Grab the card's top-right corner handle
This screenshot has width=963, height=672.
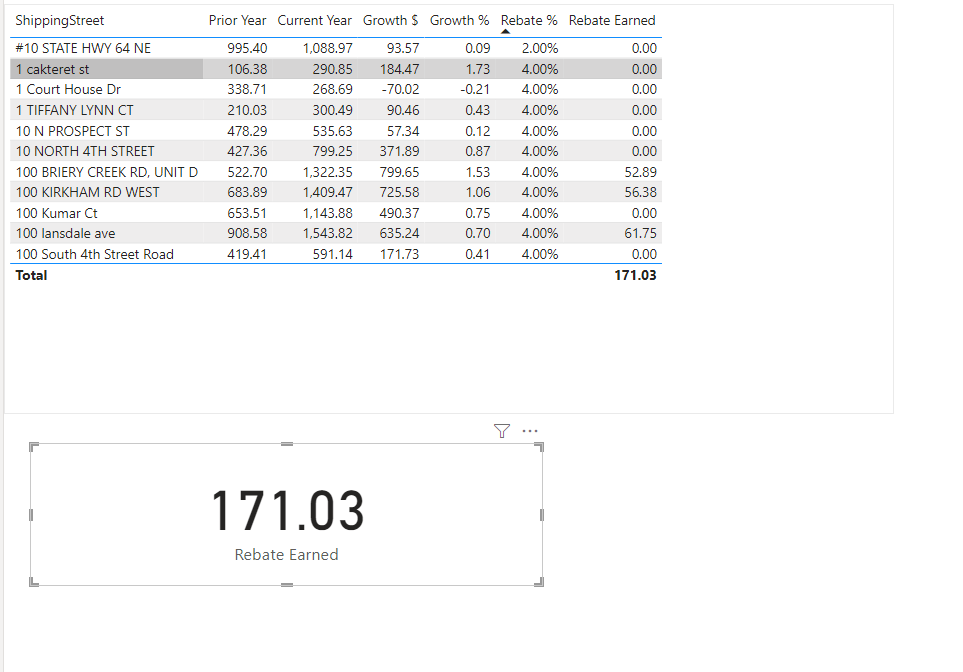point(539,447)
